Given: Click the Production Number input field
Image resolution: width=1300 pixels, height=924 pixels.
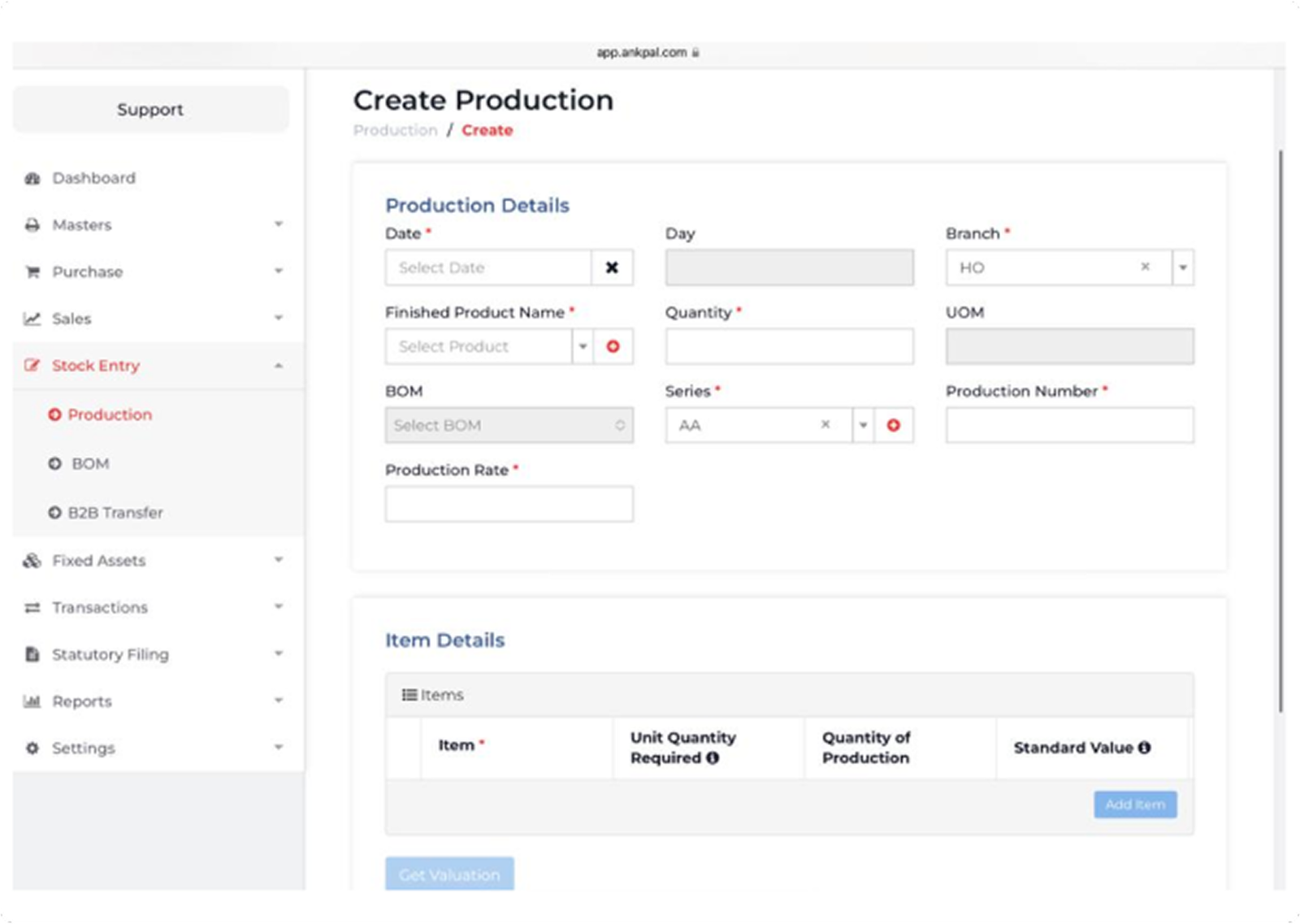Looking at the screenshot, I should click(1069, 425).
